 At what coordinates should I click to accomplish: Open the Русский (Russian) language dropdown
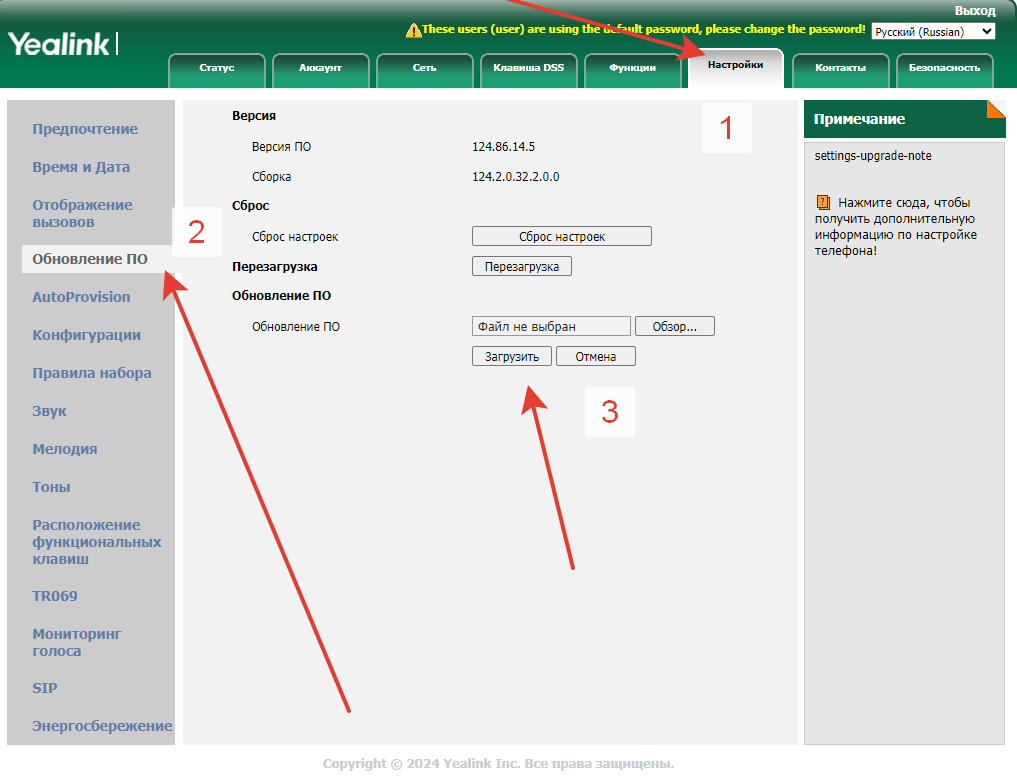click(933, 32)
